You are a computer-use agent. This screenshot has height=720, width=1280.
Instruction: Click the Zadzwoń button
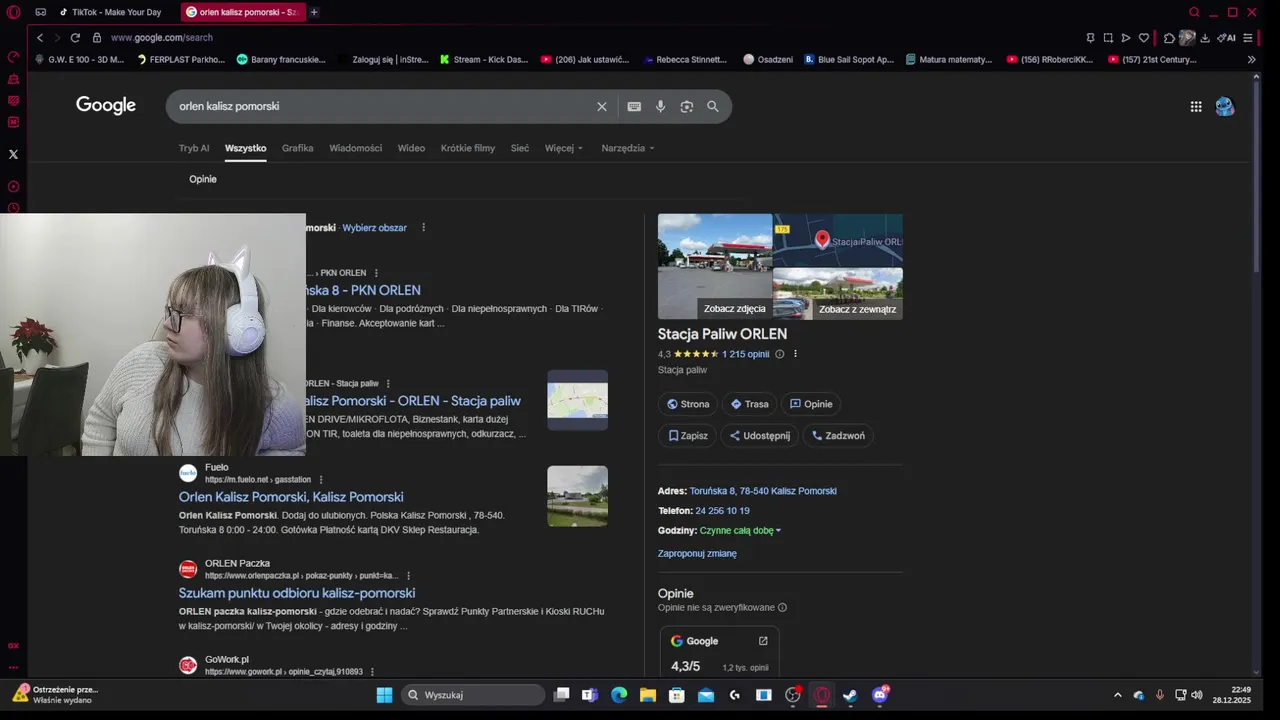pyautogui.click(x=838, y=435)
